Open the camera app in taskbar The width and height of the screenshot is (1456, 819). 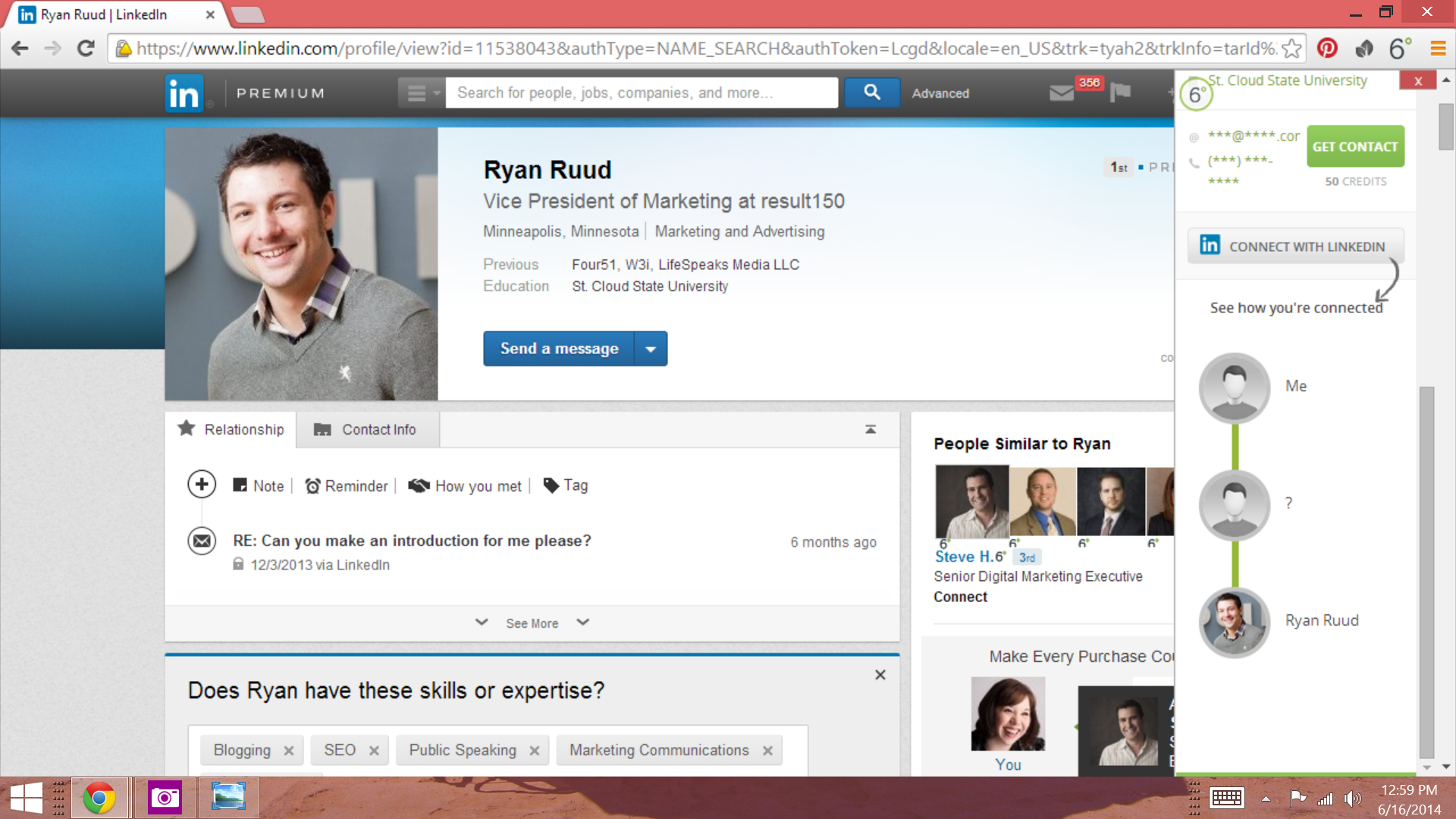coord(165,798)
